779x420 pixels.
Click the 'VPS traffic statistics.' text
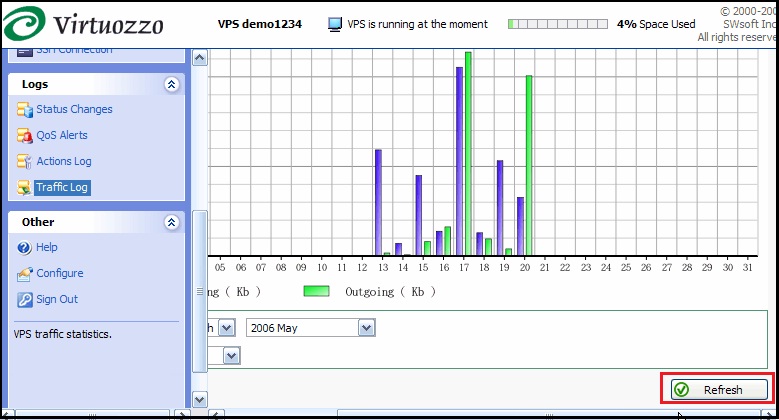(x=63, y=334)
